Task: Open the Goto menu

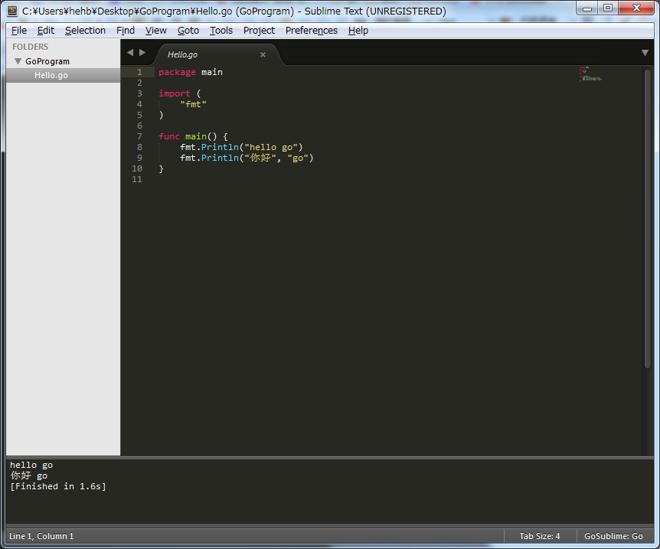Action: click(x=188, y=30)
